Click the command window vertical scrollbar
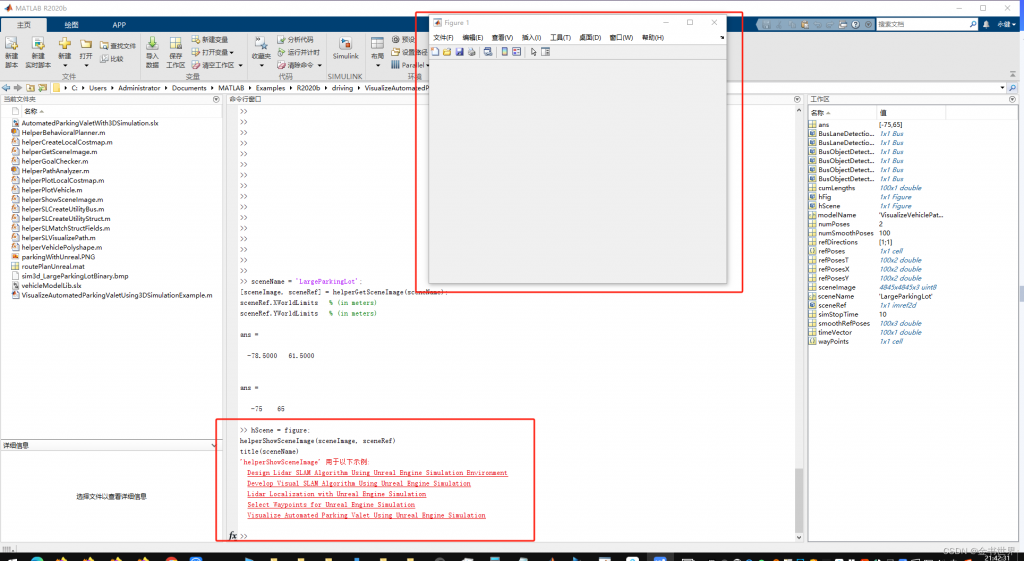1024x561 pixels. pos(799,500)
